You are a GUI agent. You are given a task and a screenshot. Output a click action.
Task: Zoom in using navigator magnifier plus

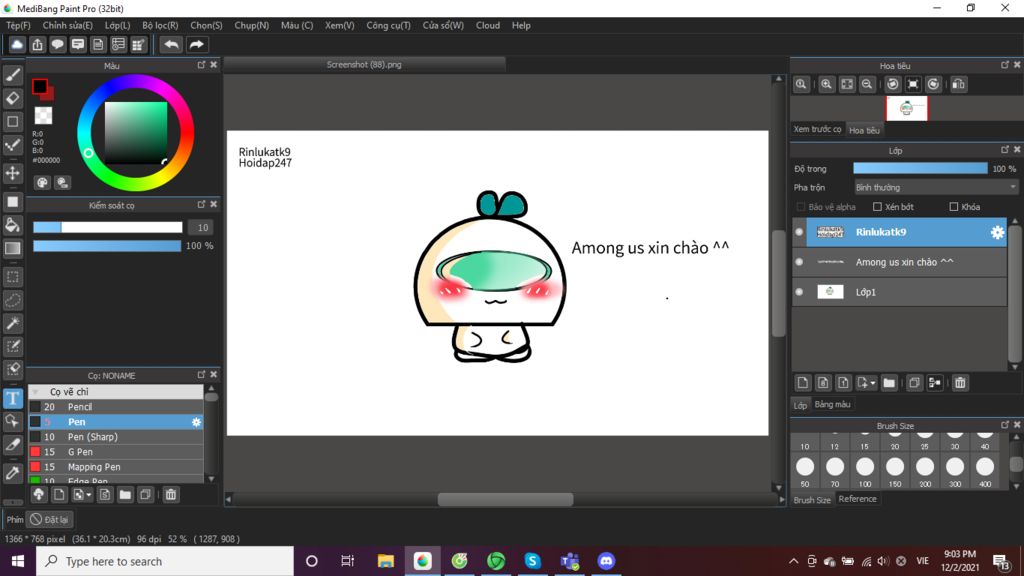pos(826,84)
